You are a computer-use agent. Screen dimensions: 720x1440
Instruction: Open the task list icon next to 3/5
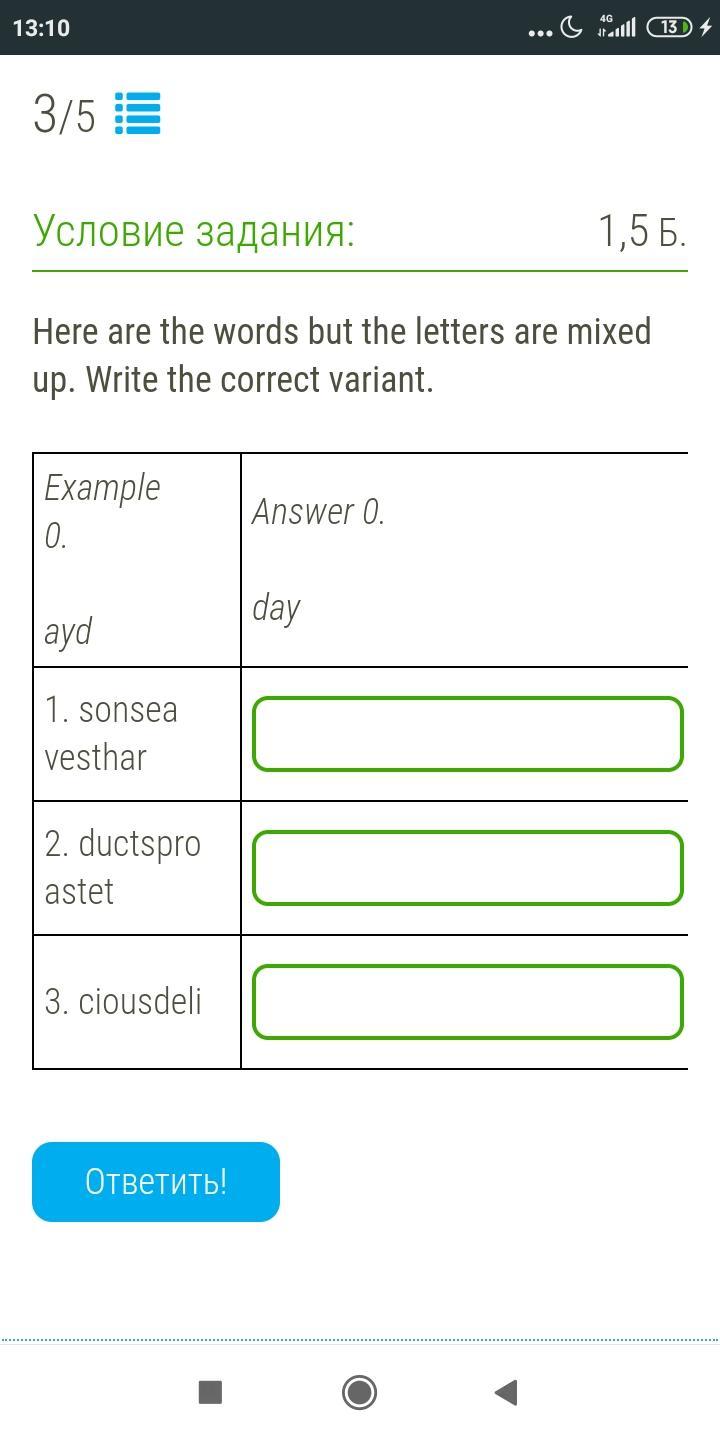(137, 114)
